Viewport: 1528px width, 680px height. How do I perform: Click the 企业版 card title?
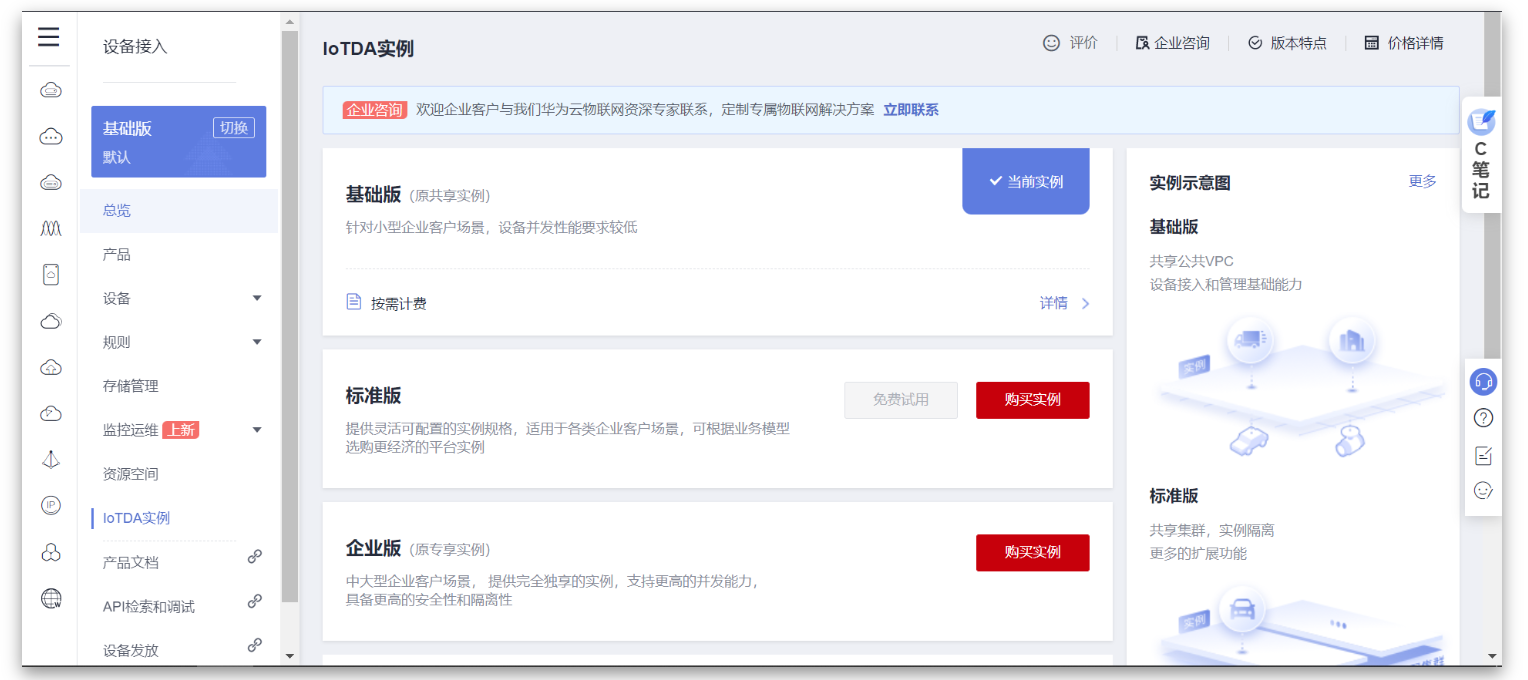pyautogui.click(x=373, y=548)
